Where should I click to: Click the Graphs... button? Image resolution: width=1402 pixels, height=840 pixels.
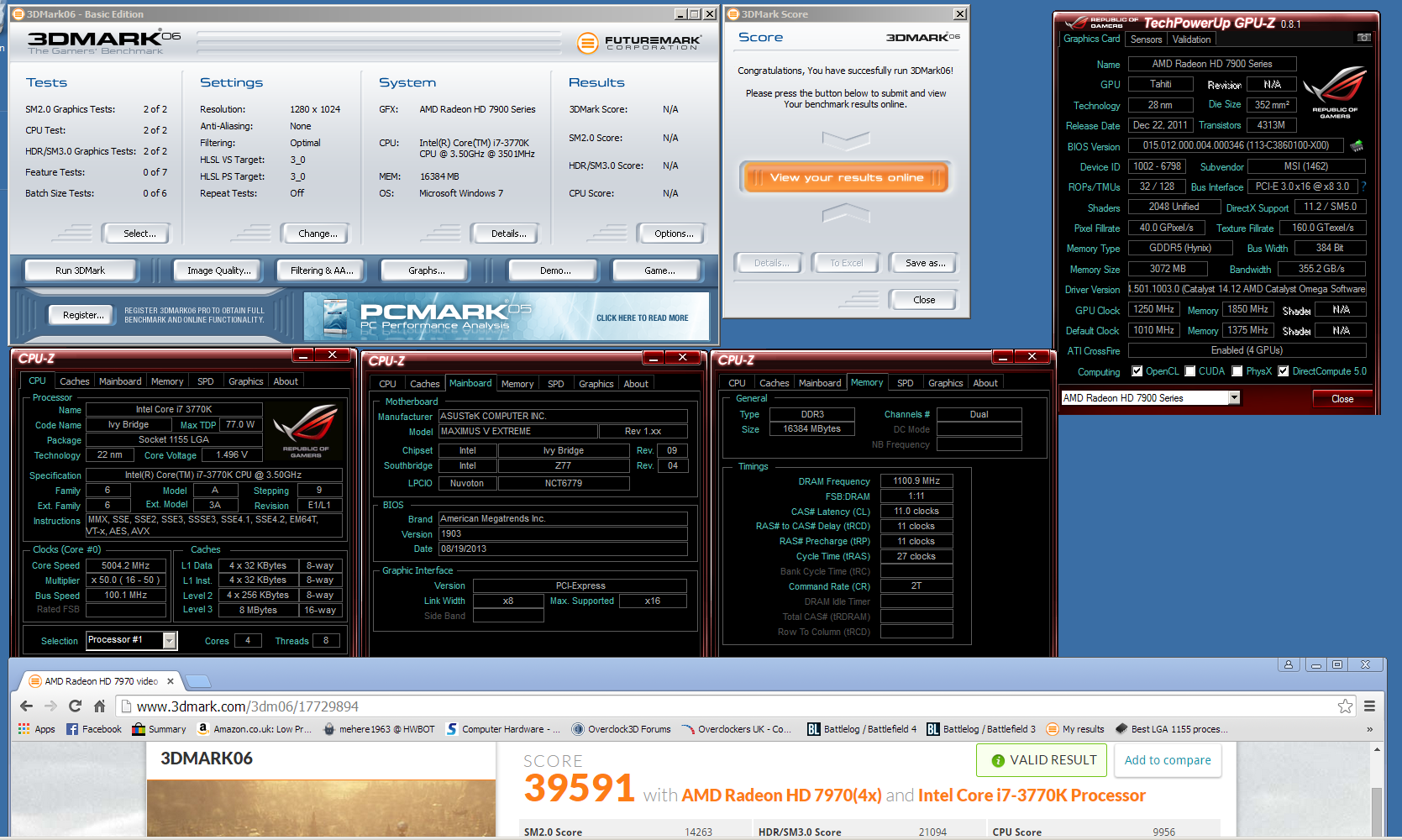point(427,270)
